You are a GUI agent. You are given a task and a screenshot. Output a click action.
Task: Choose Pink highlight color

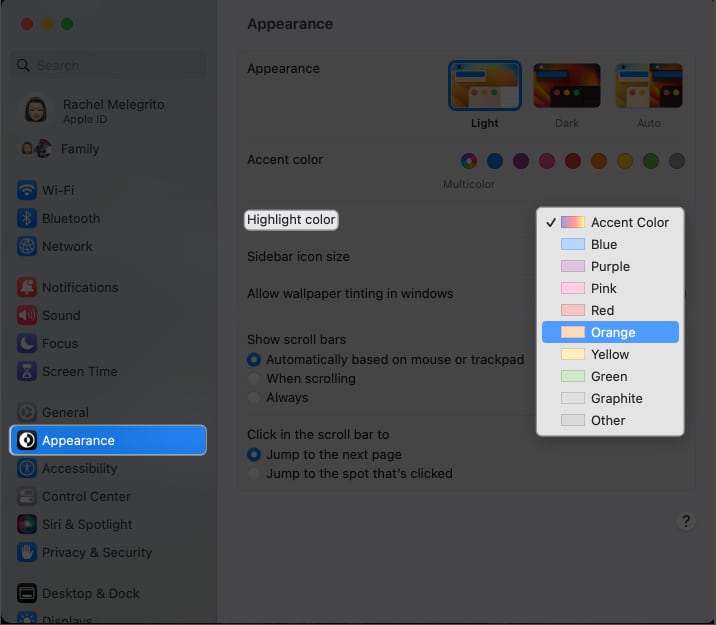pyautogui.click(x=610, y=288)
